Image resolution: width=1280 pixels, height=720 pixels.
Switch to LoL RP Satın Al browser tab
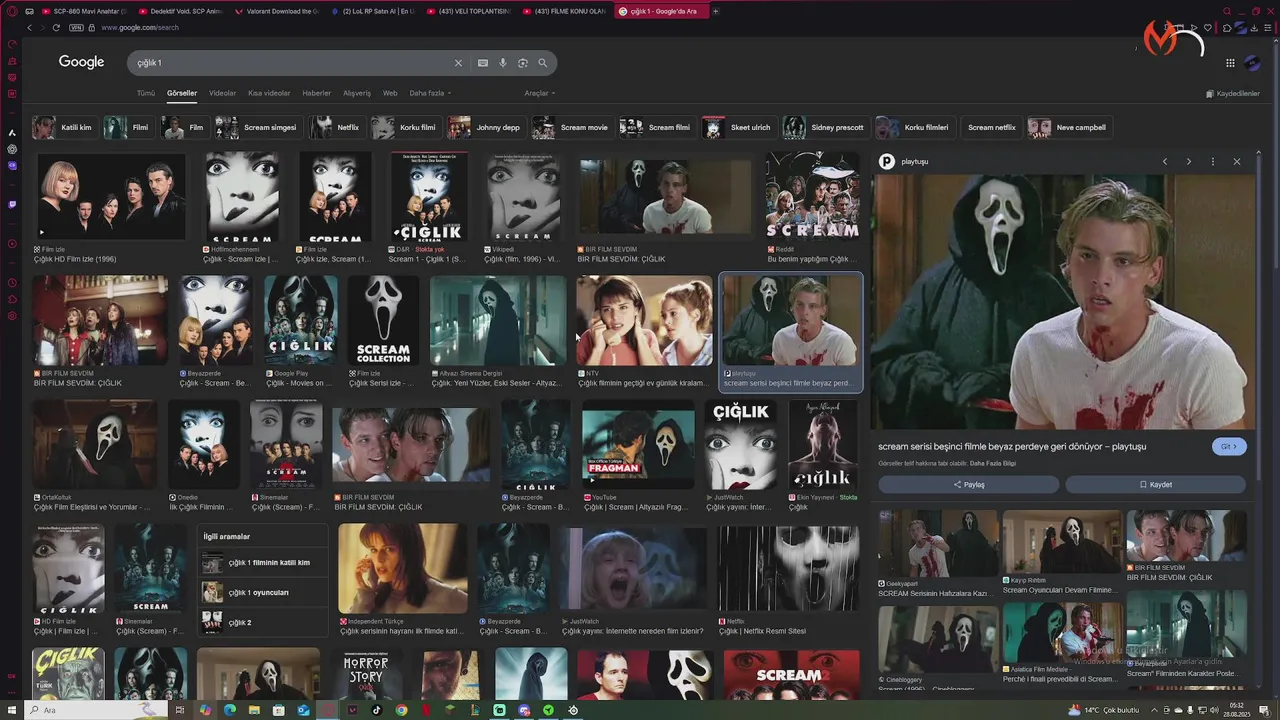tap(373, 11)
